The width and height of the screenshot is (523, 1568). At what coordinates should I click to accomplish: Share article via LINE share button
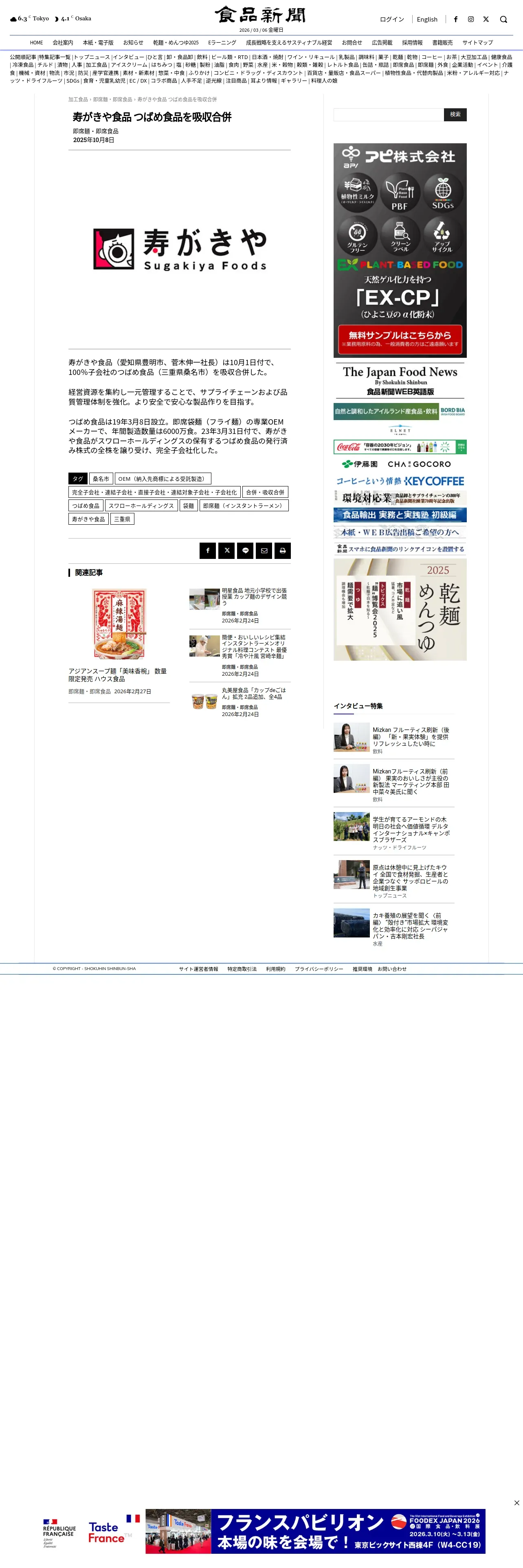click(245, 550)
